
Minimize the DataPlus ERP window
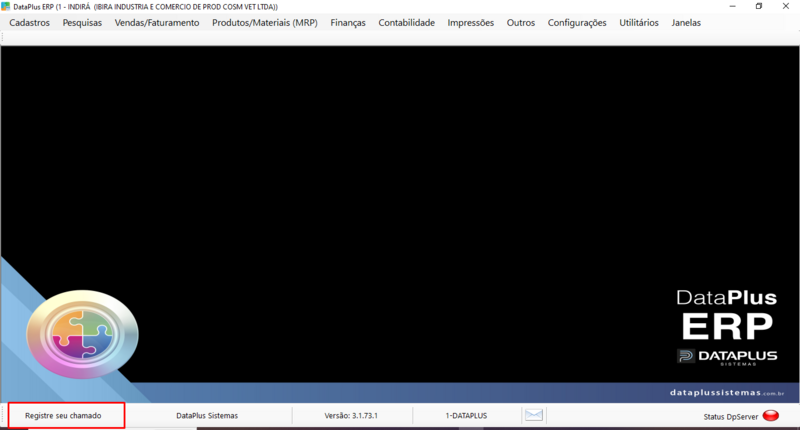point(733,7)
